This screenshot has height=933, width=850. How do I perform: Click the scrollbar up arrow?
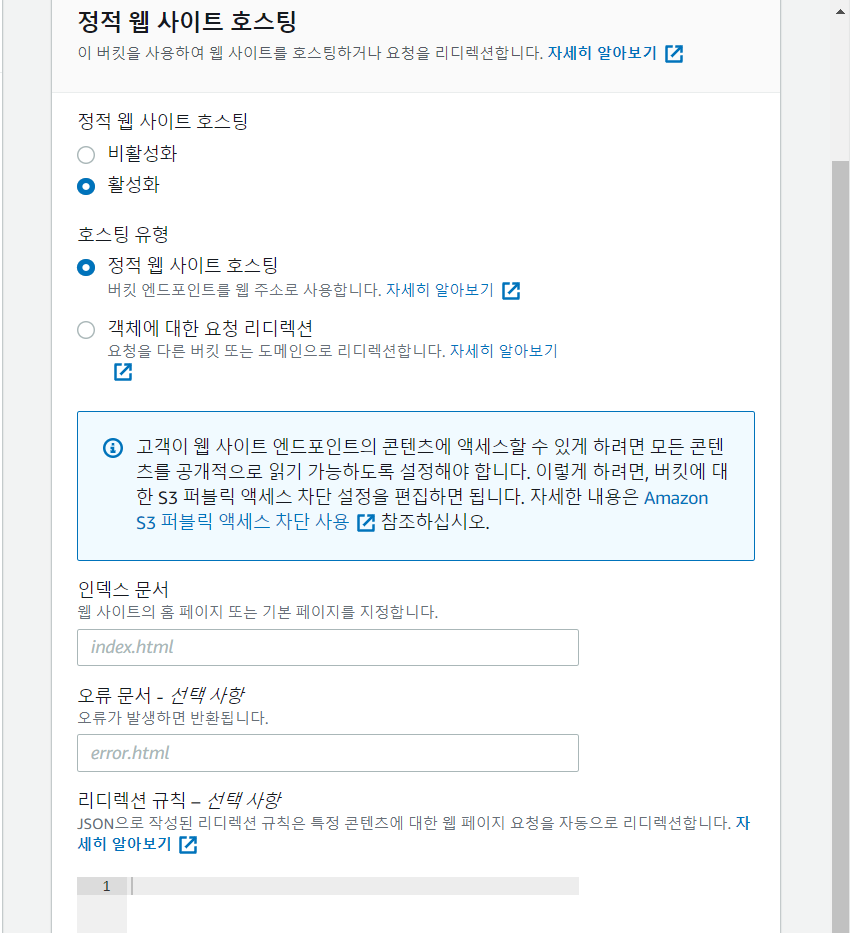pos(840,11)
